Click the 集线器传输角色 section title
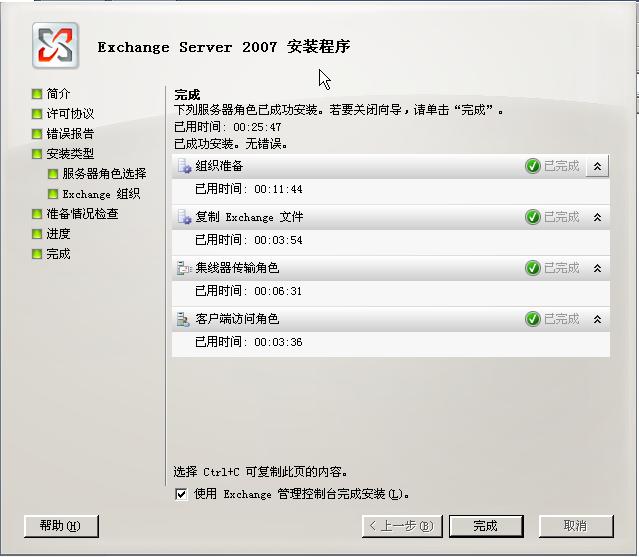The image size is (639, 557). [x=237, y=268]
